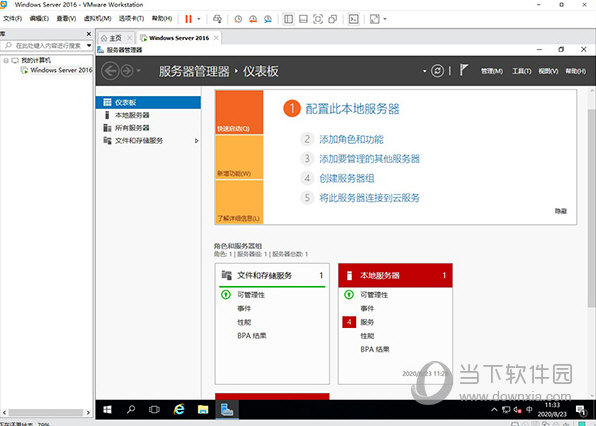Open the dropdown arrow beside the pause button

point(198,19)
